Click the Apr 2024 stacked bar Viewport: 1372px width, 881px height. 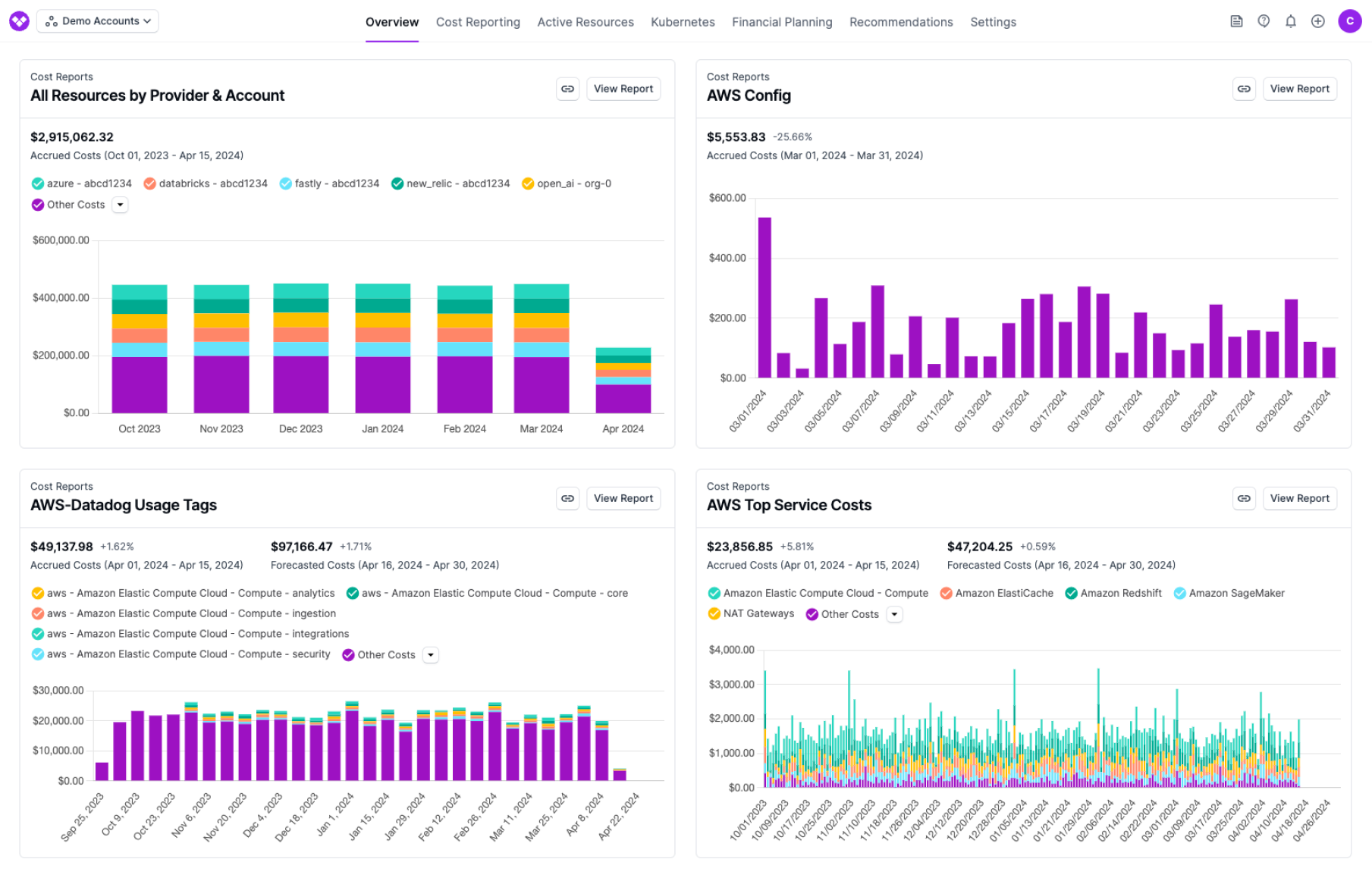tap(623, 381)
